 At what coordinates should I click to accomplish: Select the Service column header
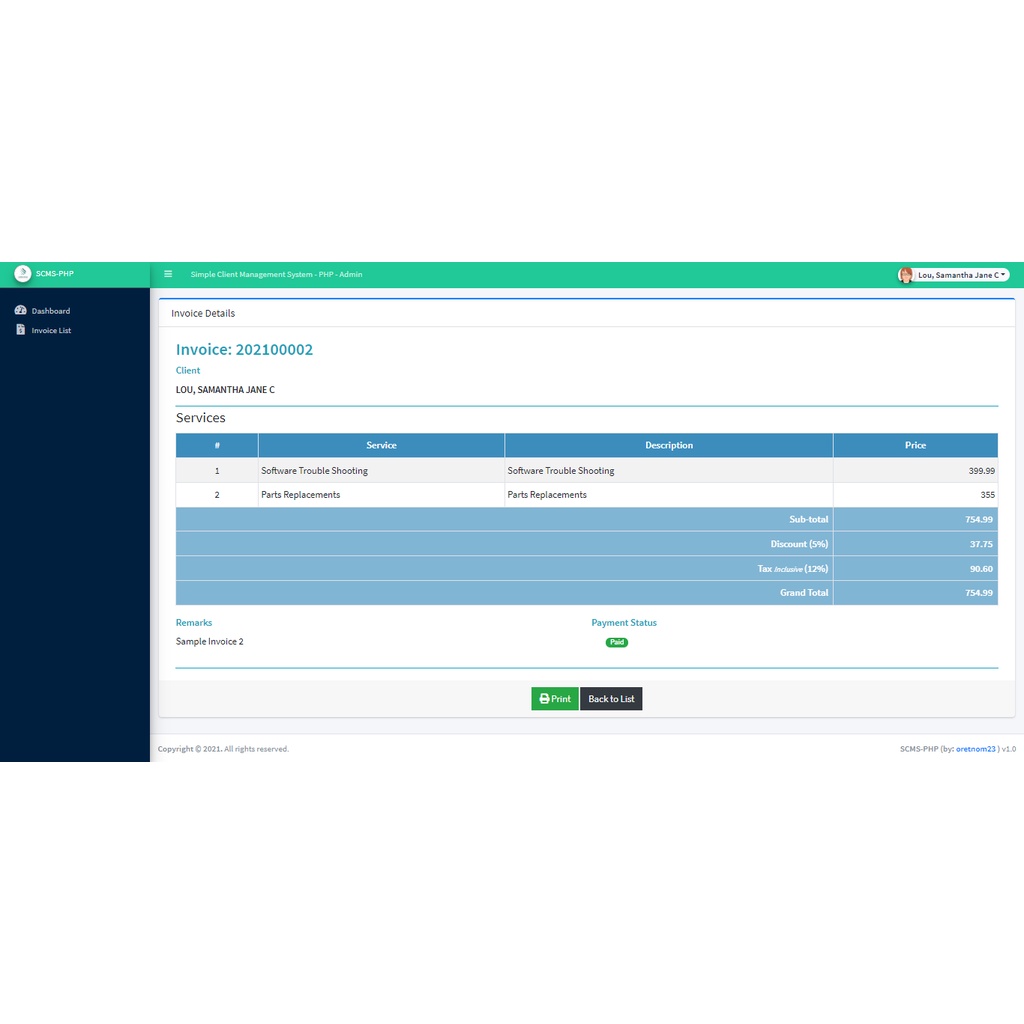[x=381, y=445]
